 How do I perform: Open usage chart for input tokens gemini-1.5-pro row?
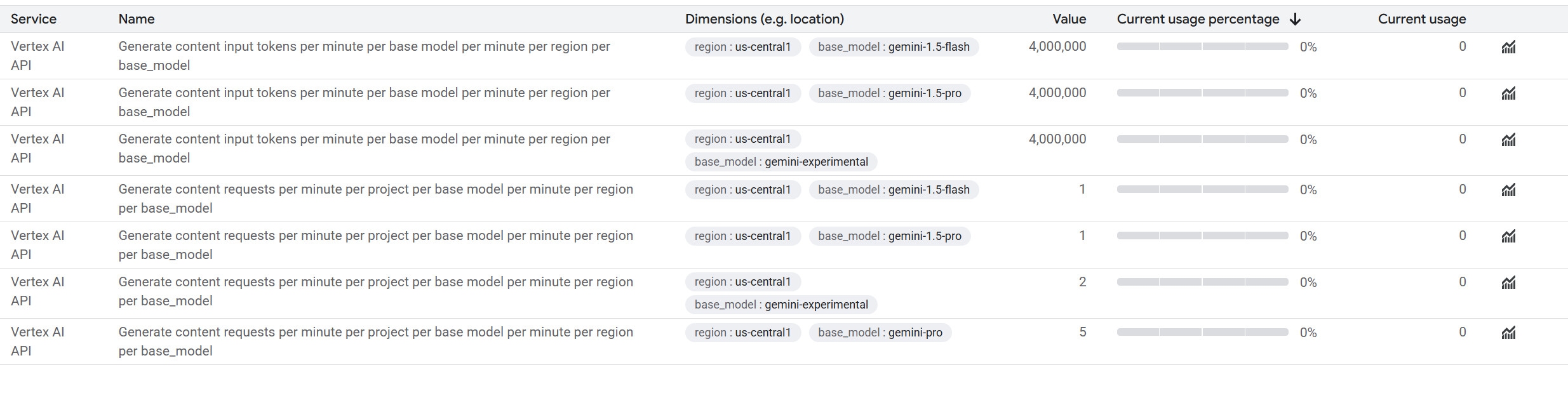(x=1508, y=93)
